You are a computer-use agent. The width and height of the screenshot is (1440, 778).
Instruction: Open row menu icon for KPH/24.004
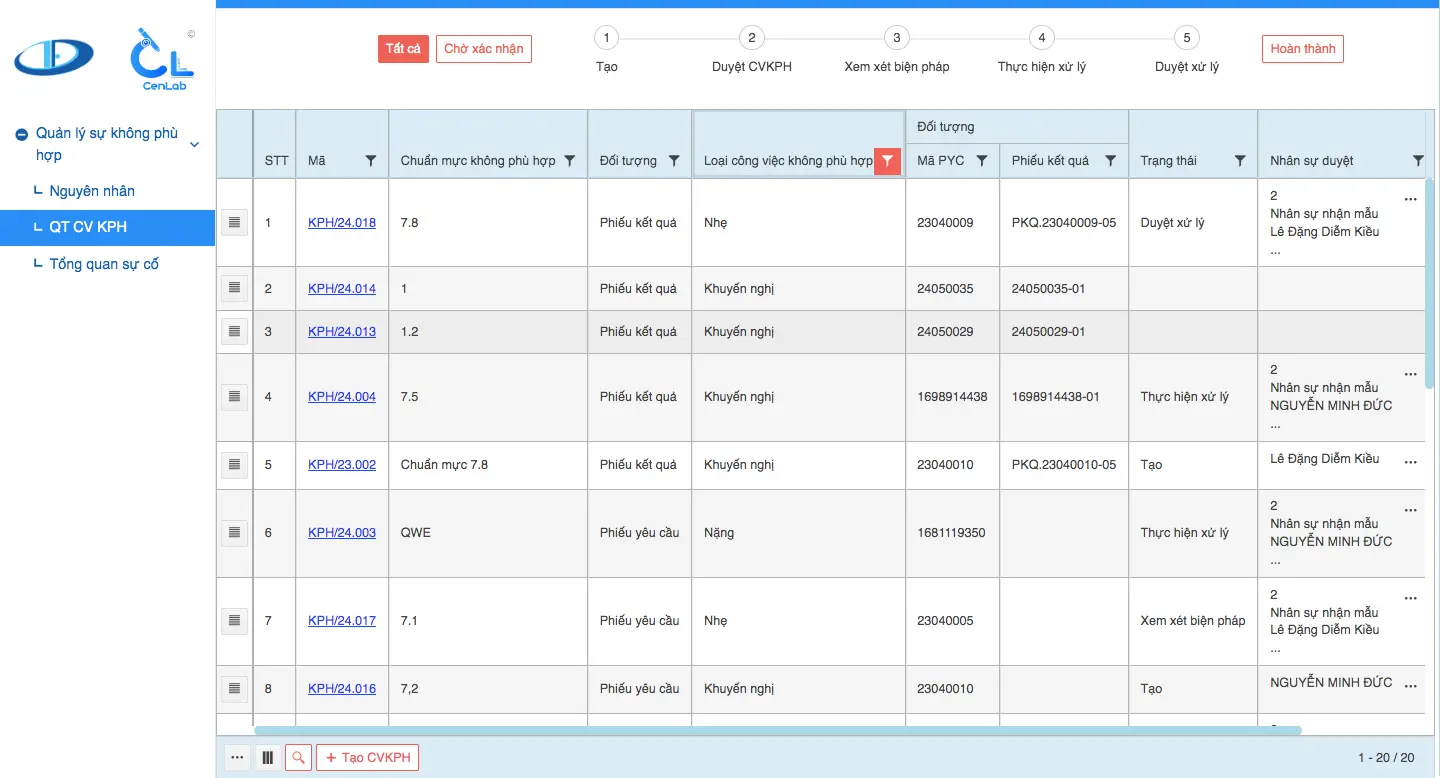[x=234, y=397]
